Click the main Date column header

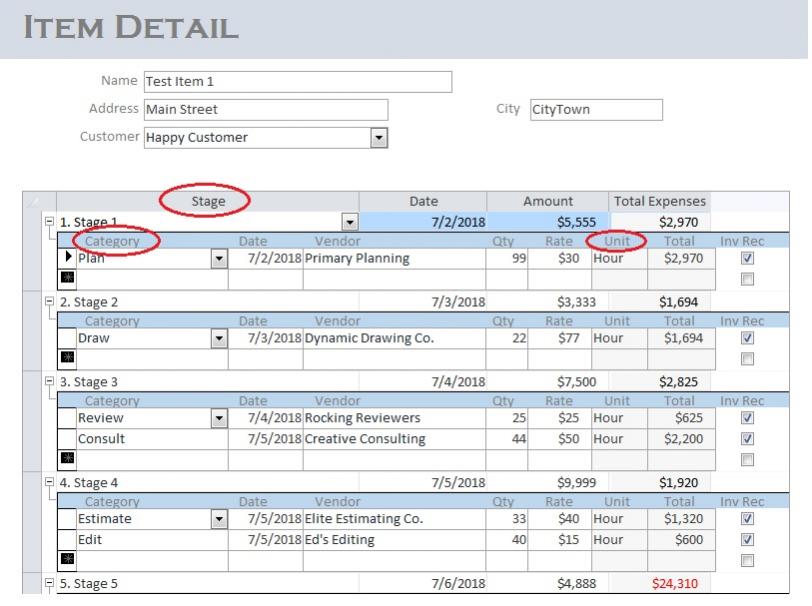pyautogui.click(x=423, y=201)
